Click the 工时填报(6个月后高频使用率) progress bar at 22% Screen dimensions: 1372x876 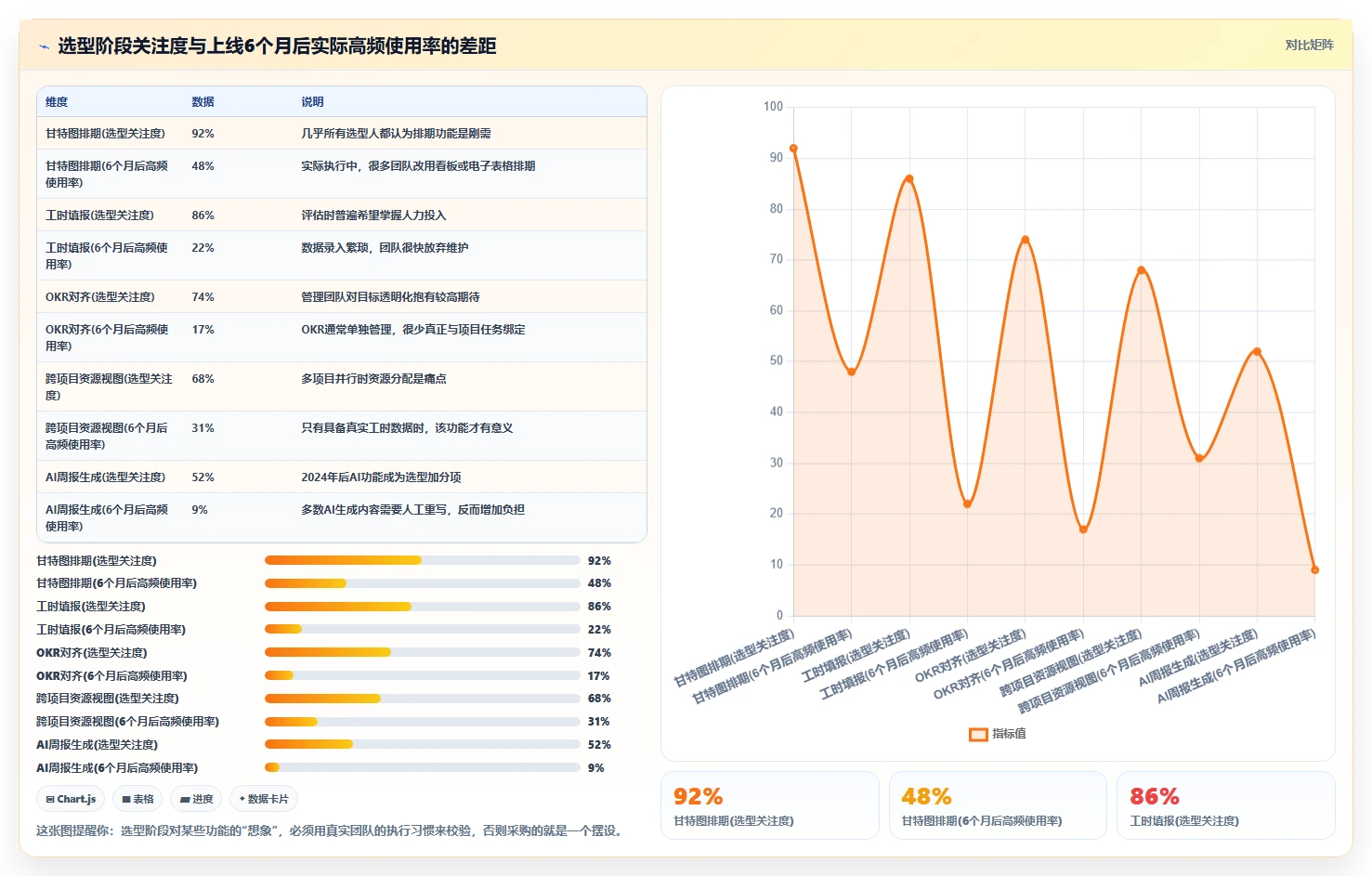click(423, 629)
